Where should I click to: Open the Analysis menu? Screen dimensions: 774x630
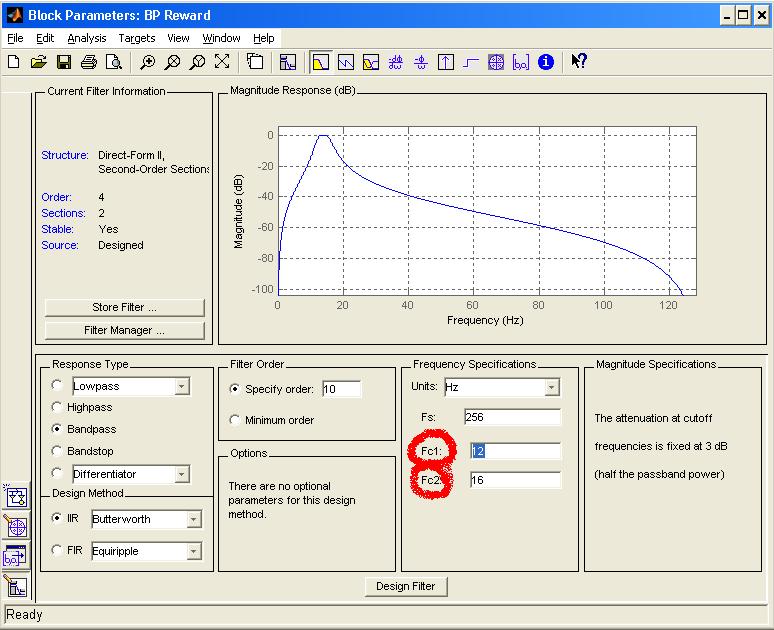click(86, 38)
